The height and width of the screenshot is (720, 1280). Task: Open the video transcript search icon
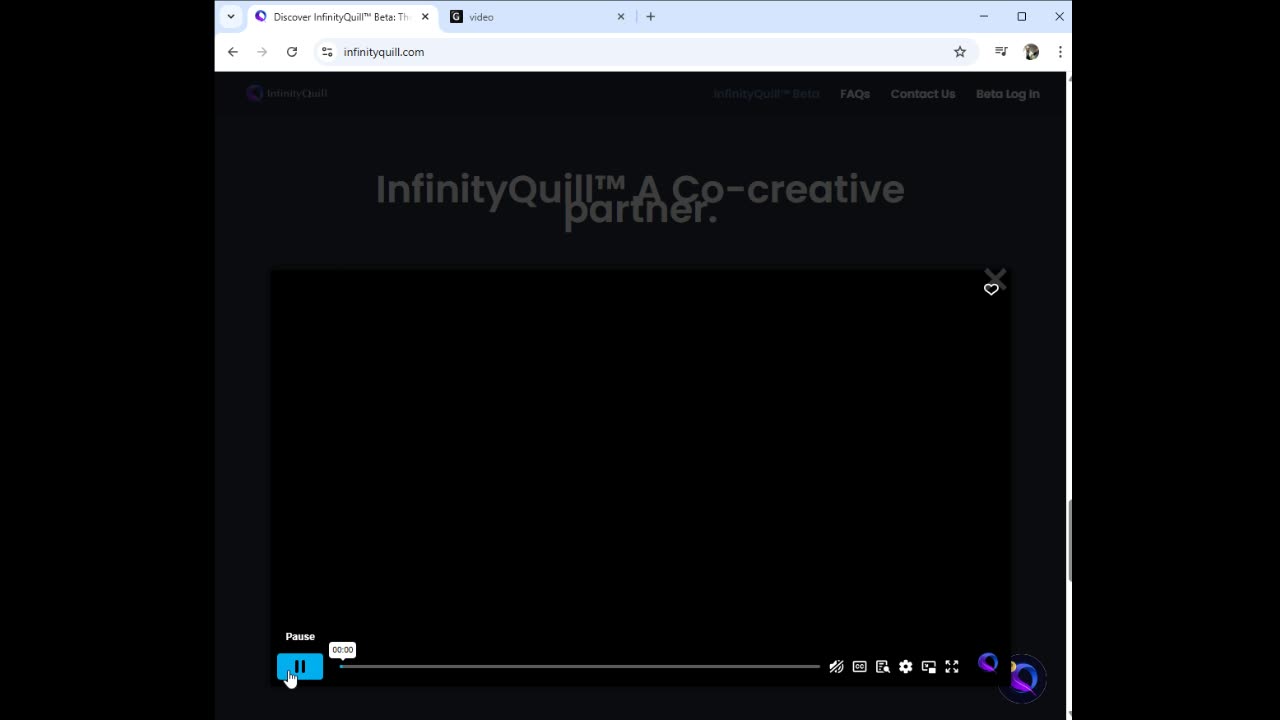(x=882, y=667)
